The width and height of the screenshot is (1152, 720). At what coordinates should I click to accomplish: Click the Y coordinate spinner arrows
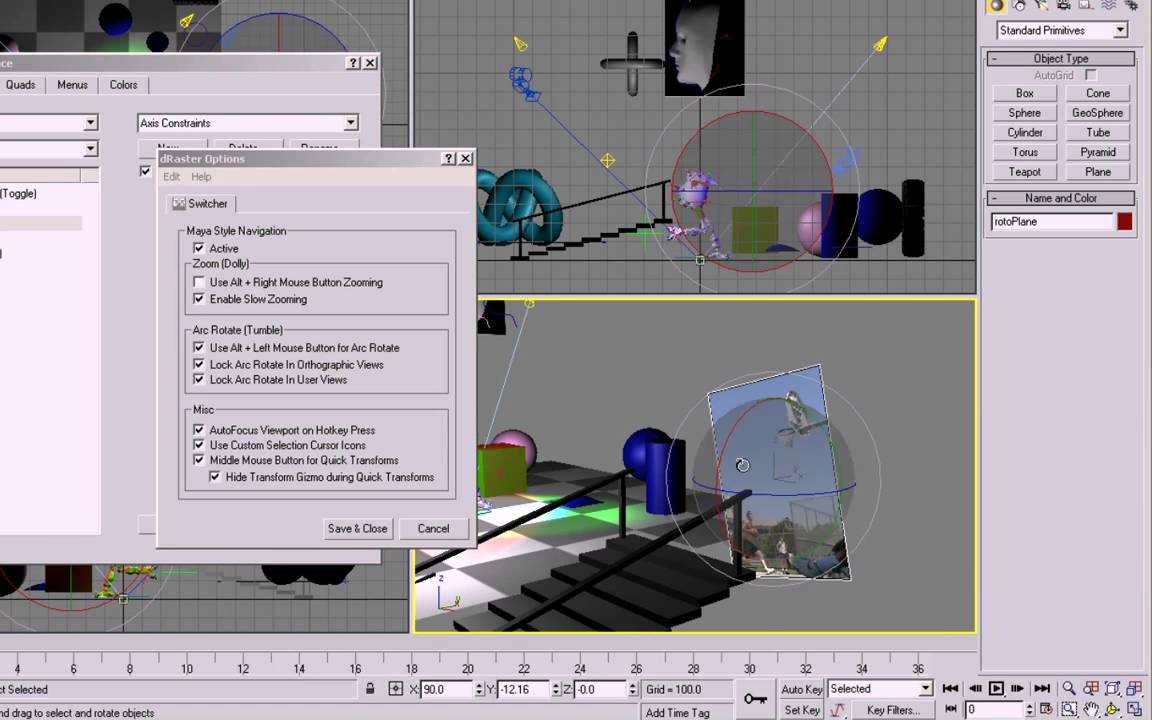point(556,689)
